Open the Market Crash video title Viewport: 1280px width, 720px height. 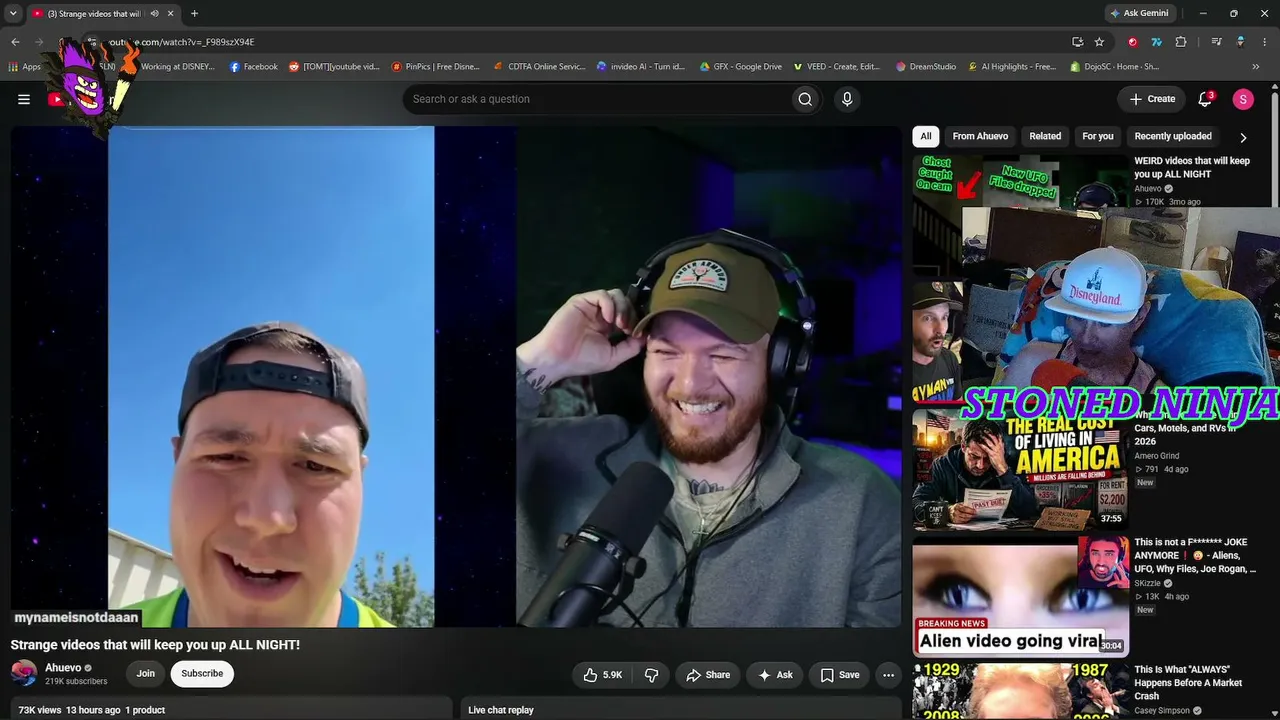tap(1188, 683)
